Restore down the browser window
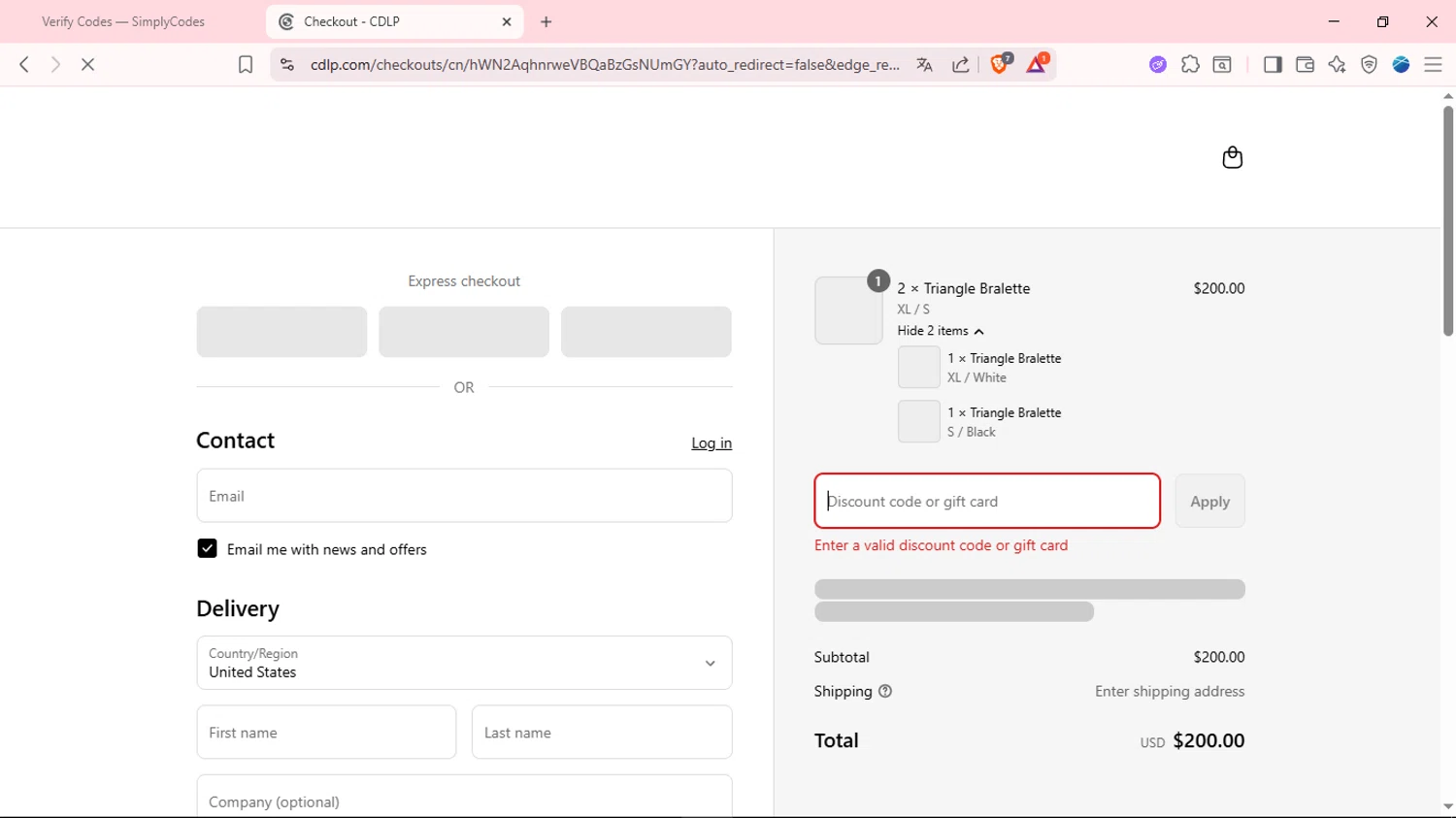Screen dimensions: 1456x818 click(x=1382, y=21)
